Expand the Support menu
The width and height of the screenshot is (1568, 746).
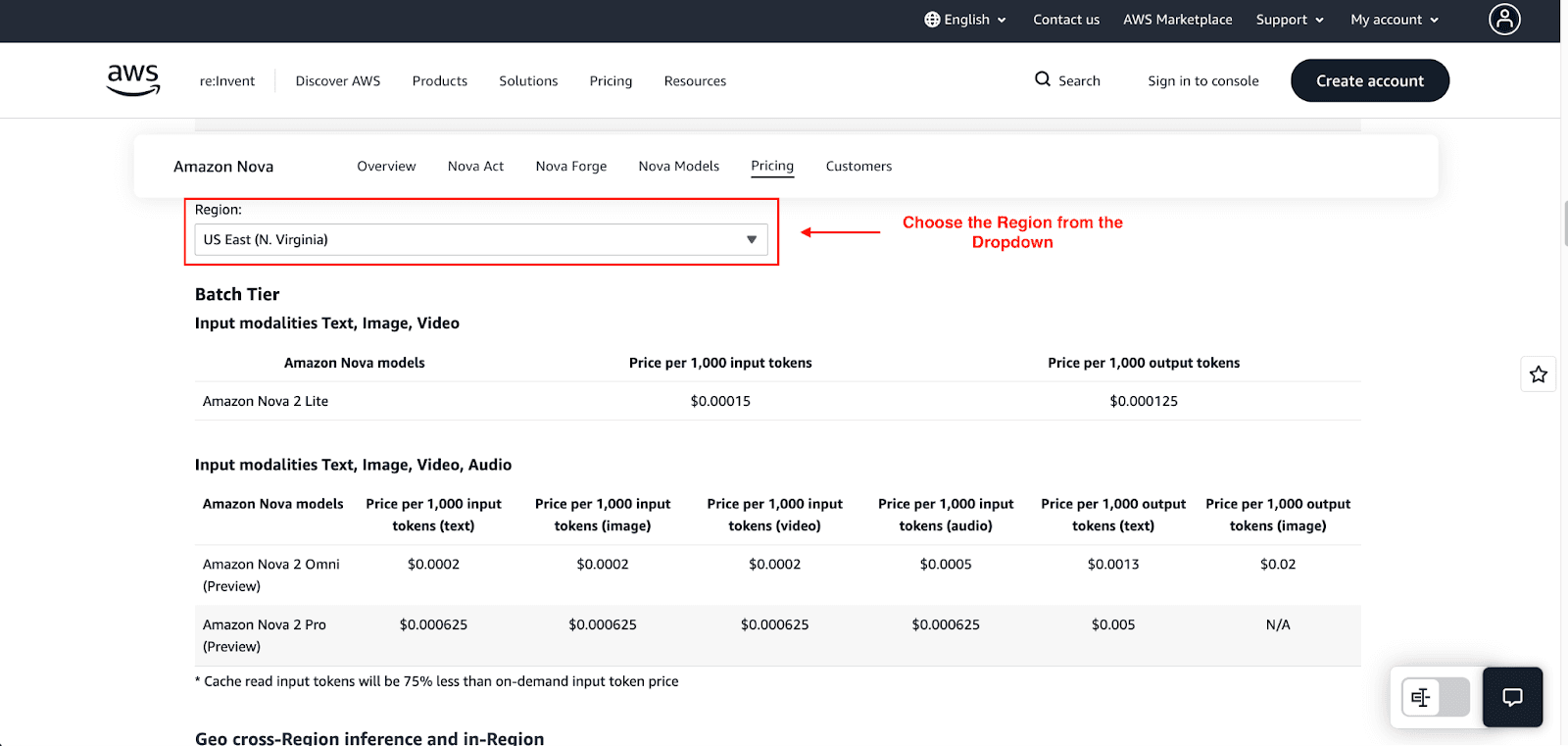point(1290,20)
